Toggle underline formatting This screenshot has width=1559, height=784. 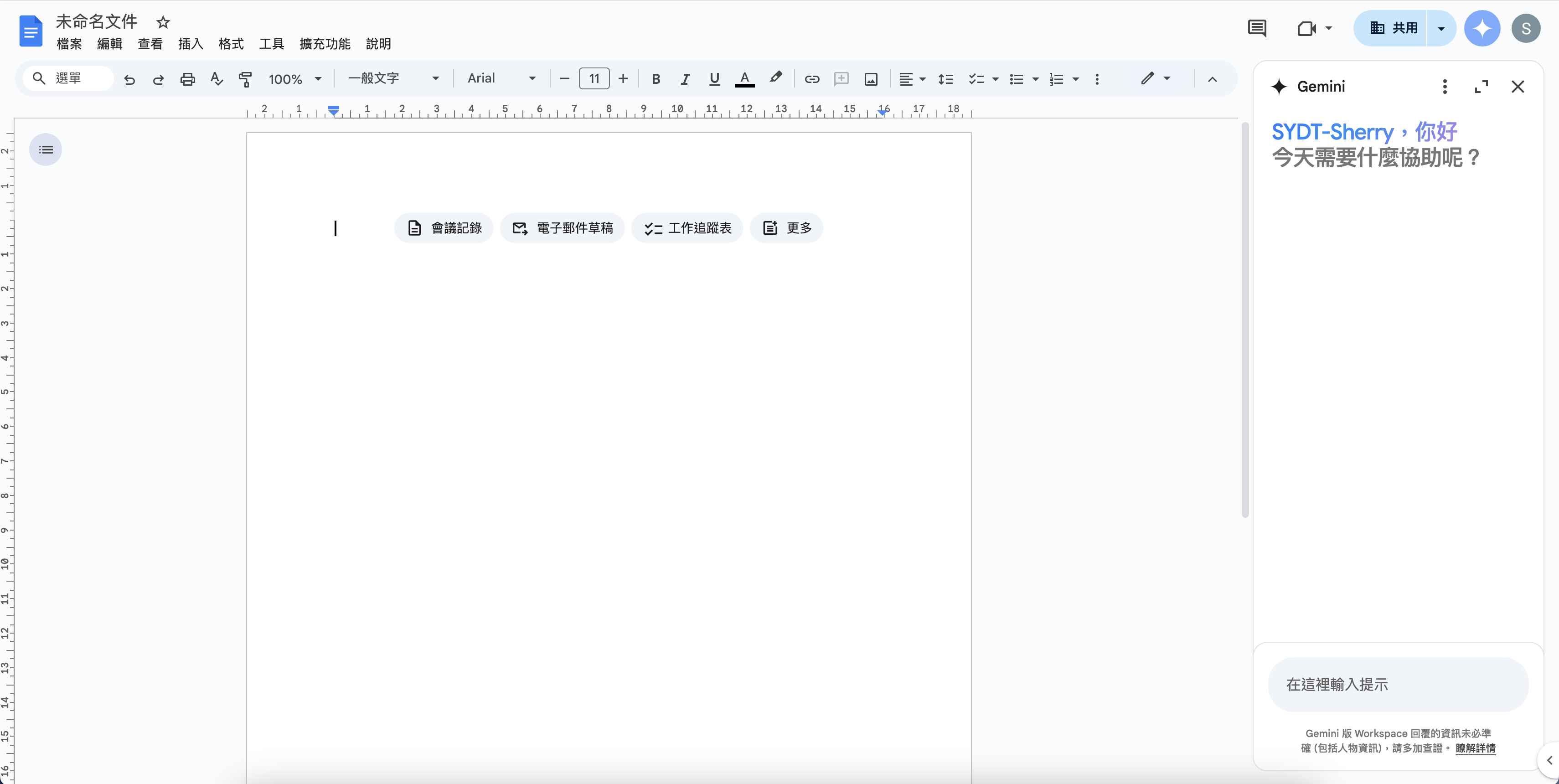pyautogui.click(x=714, y=79)
